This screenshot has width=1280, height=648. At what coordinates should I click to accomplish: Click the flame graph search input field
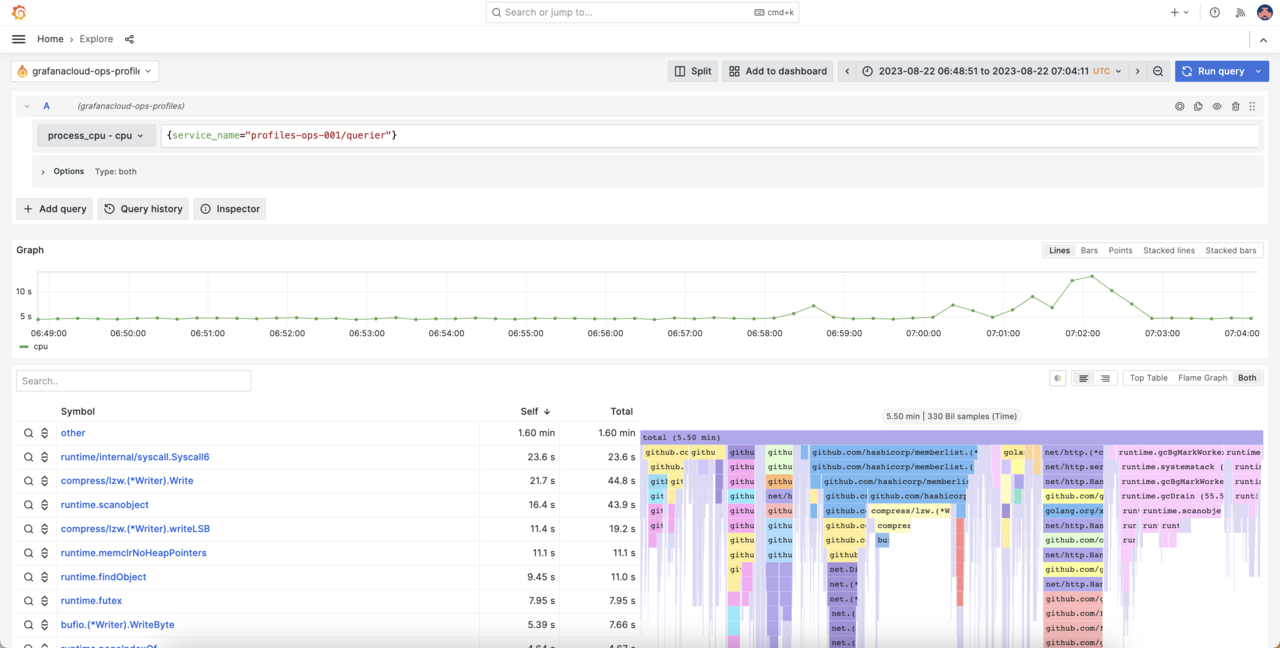point(133,381)
